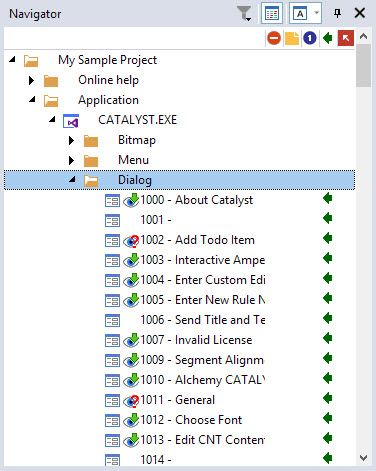Expand the Bitmap folder
Image resolution: width=376 pixels, height=471 pixels.
71,140
